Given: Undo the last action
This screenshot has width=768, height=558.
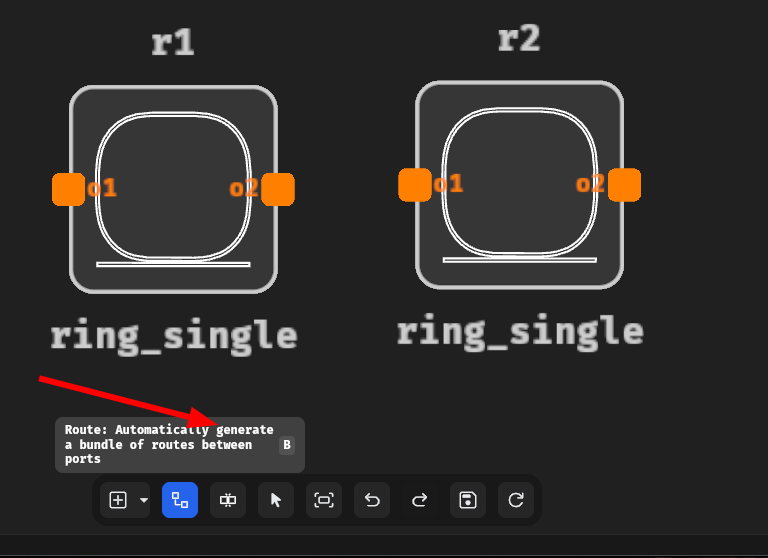Looking at the screenshot, I should (x=372, y=500).
